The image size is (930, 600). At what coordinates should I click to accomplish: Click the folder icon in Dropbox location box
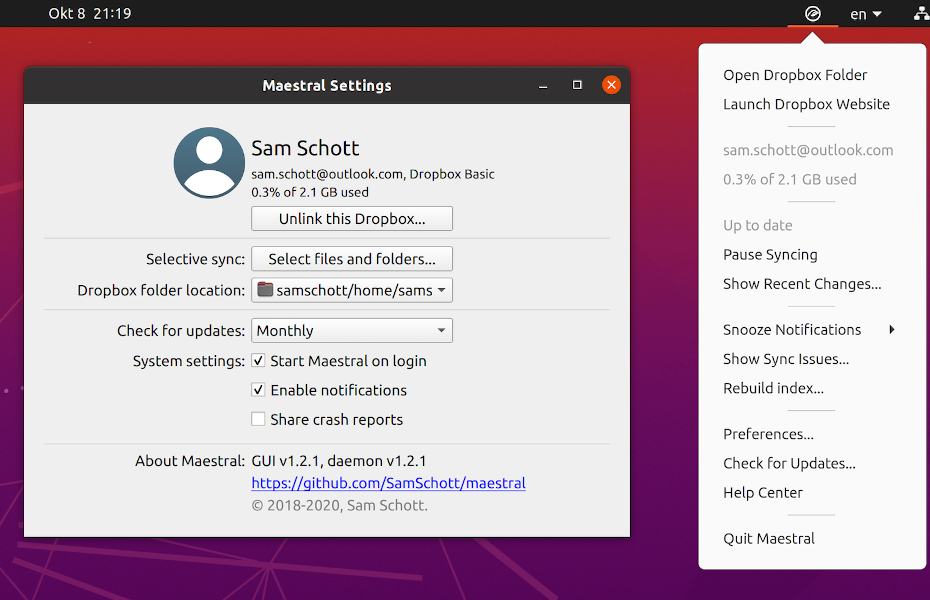point(265,290)
